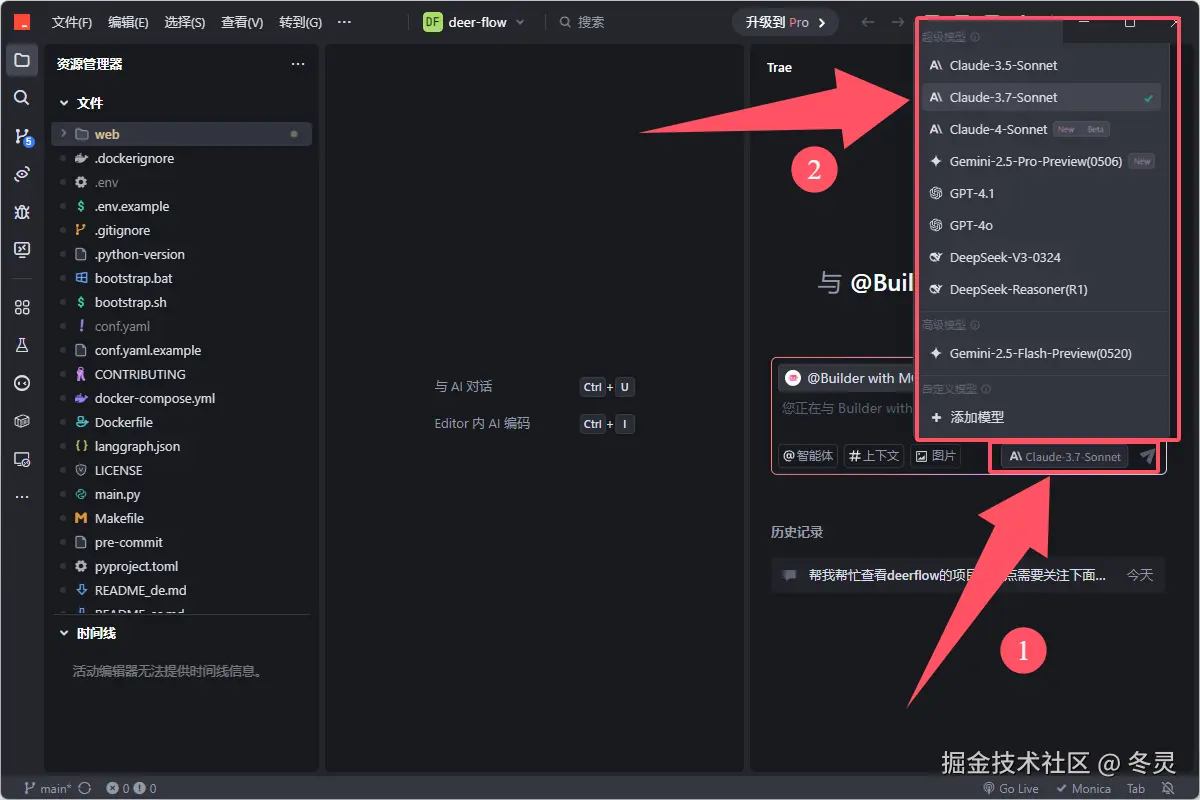Click the 升级到 Pro button

785,22
